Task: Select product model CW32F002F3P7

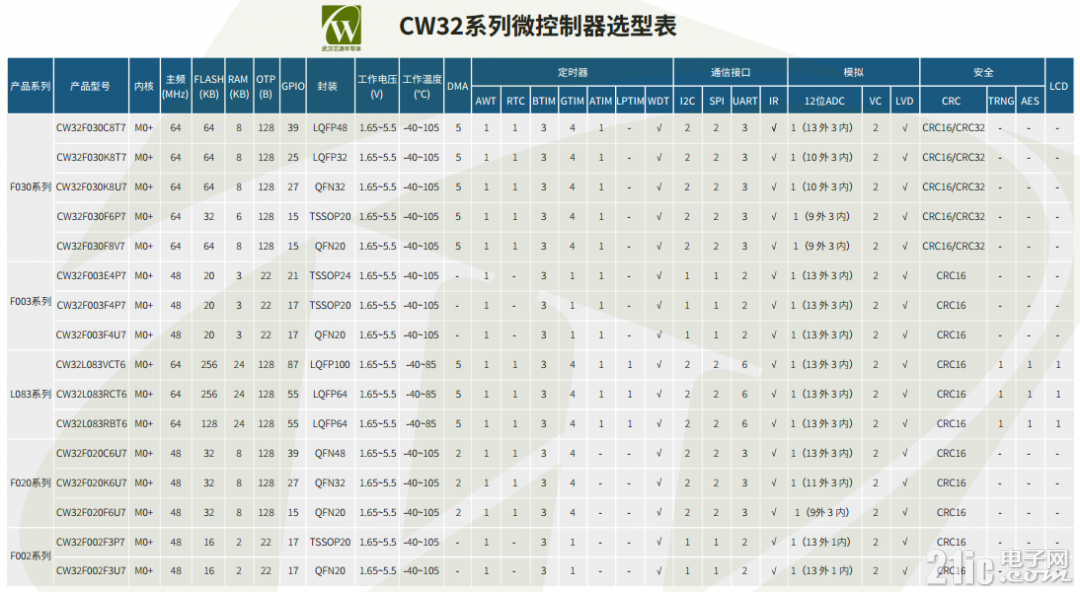Action: 91,542
